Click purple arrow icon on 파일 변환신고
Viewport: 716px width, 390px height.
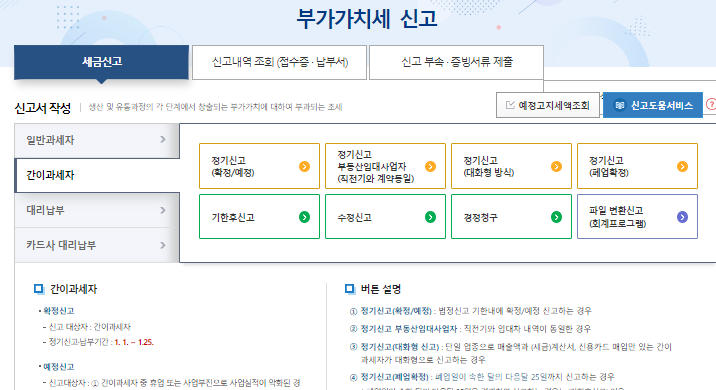(x=682, y=217)
